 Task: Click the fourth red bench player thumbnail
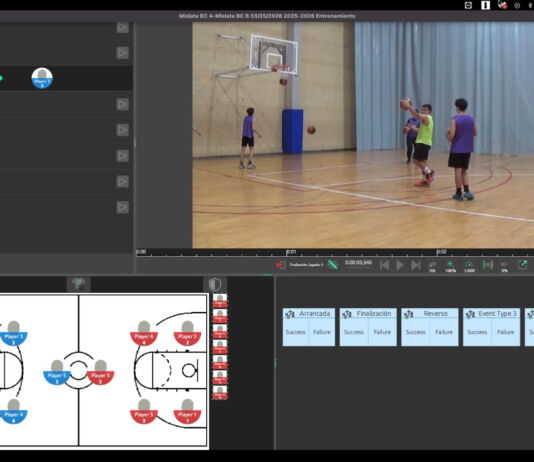click(220, 347)
